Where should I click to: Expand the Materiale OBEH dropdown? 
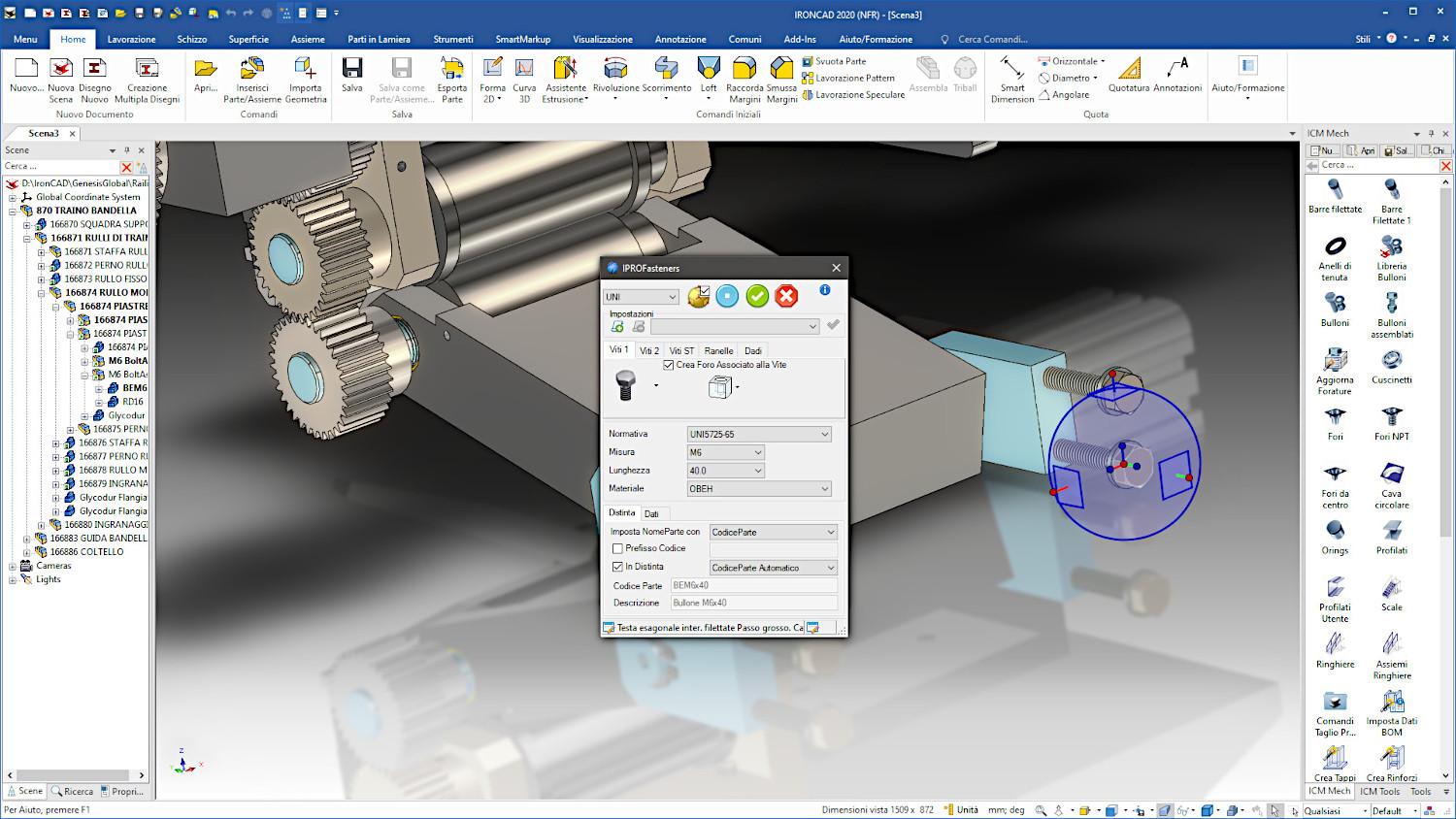click(758, 489)
